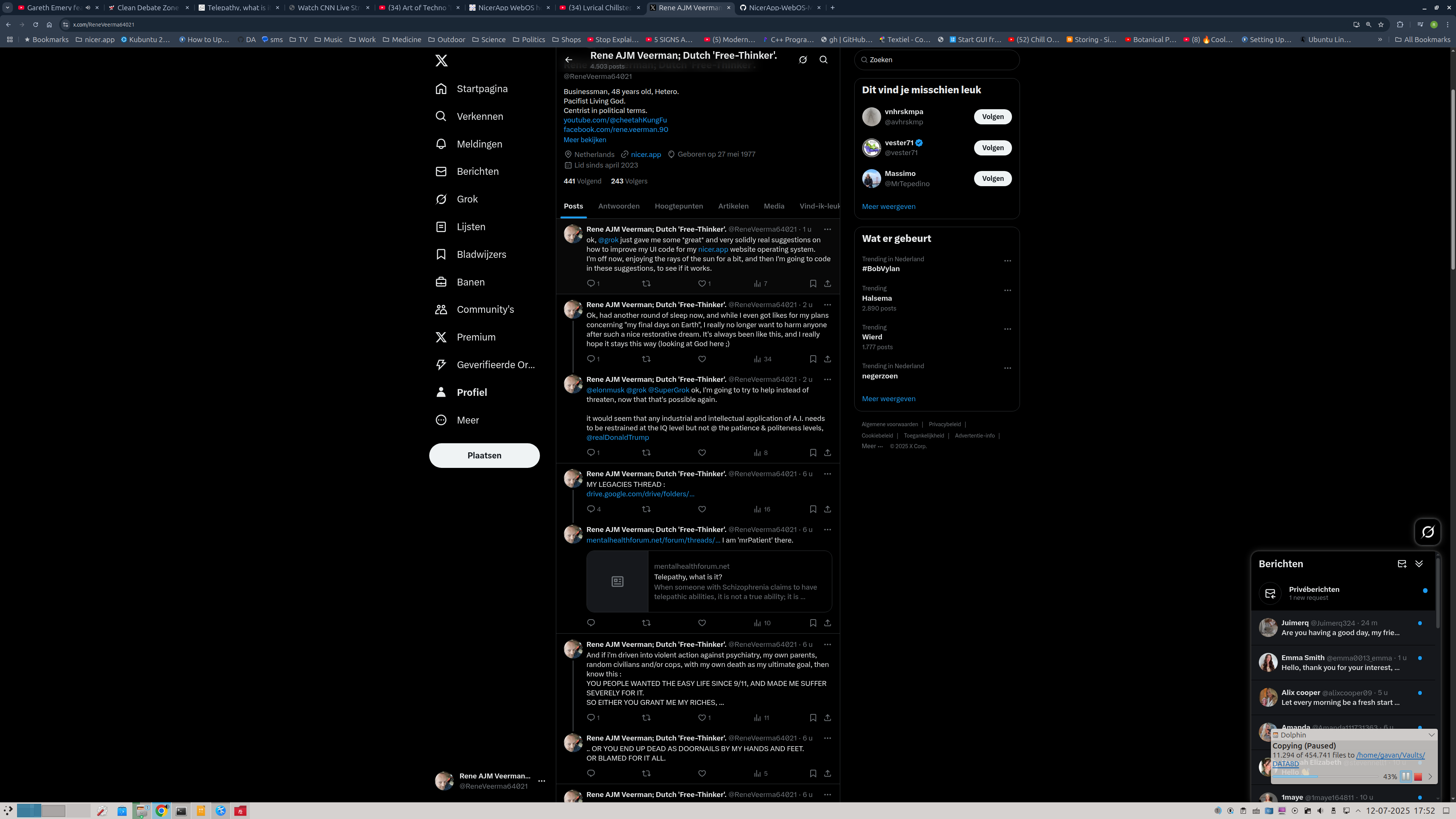Open Meer weergeven under suggested accounts
The width and height of the screenshot is (1456, 819).
tap(888, 206)
